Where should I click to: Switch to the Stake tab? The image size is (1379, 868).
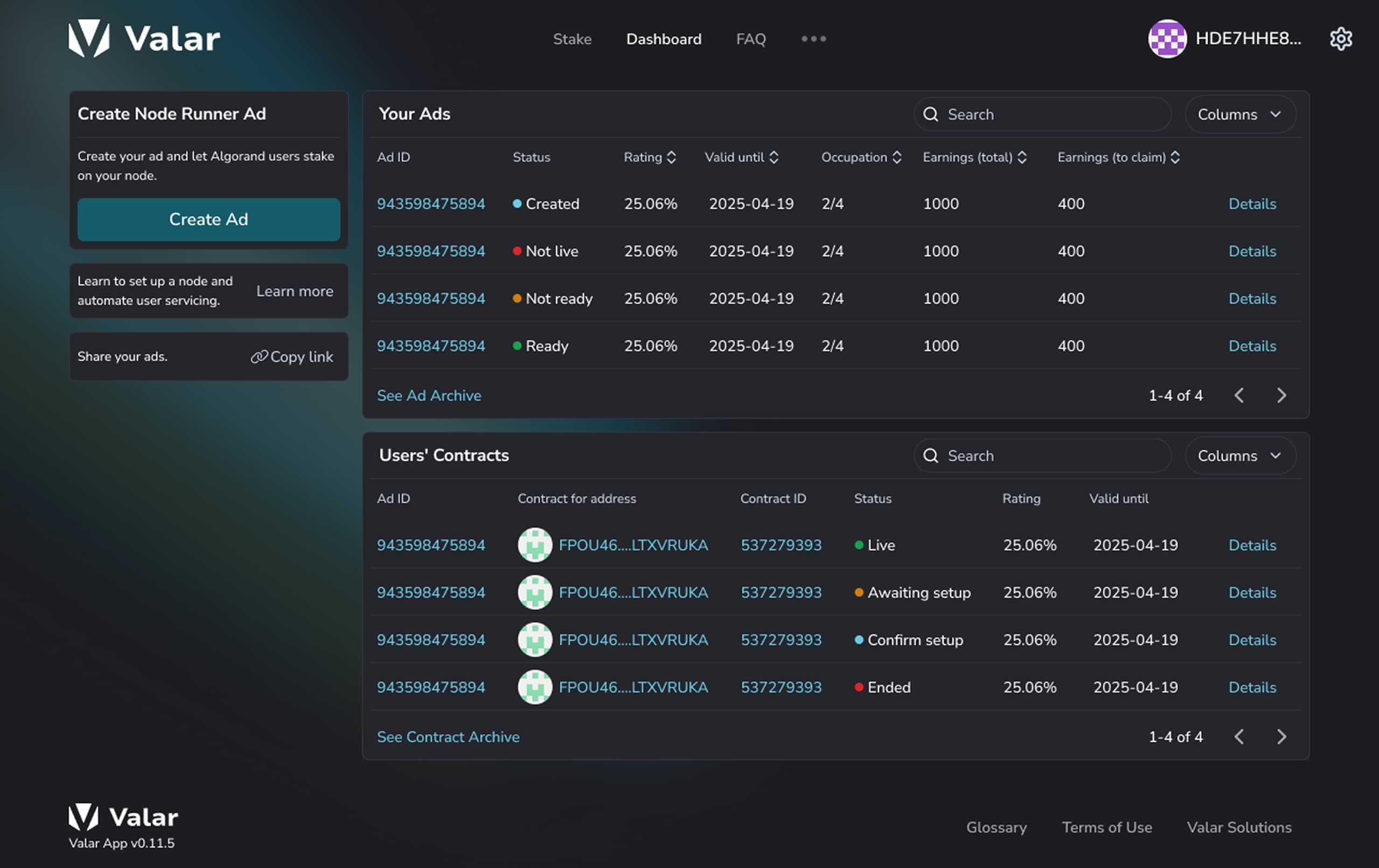tap(572, 39)
